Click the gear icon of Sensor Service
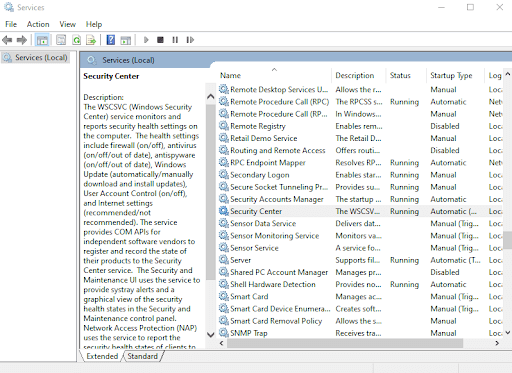The height and width of the screenshot is (373, 512). pyautogui.click(x=223, y=248)
